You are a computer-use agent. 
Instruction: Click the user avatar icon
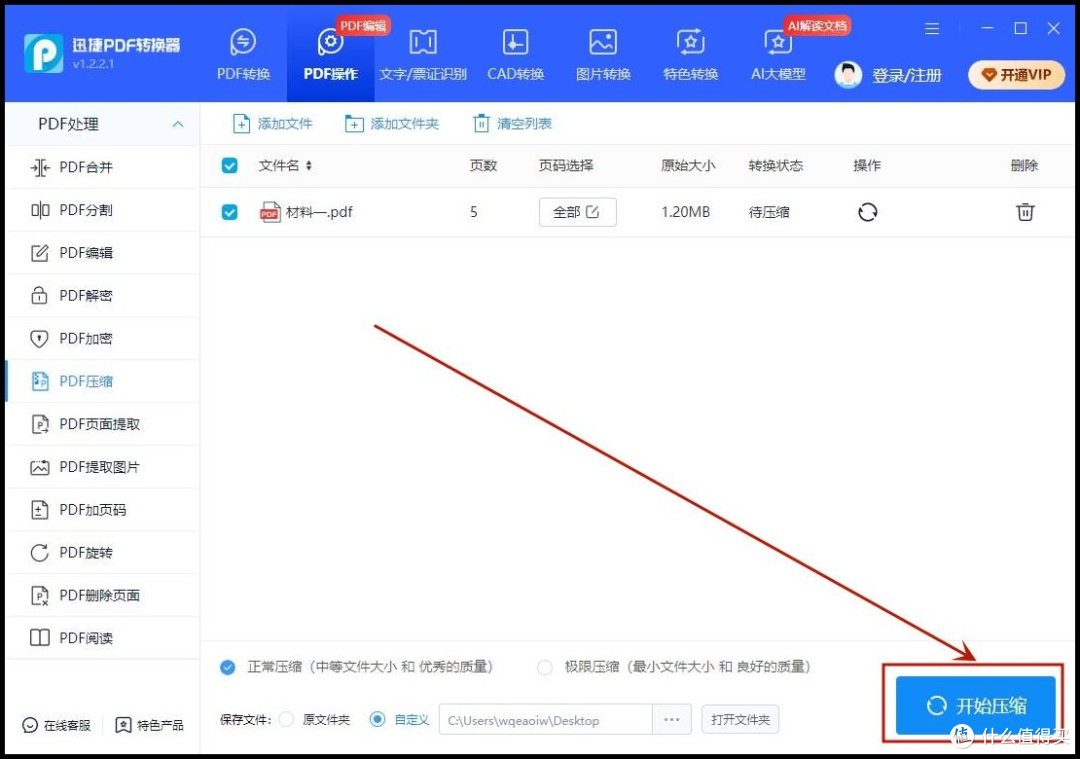(x=848, y=75)
